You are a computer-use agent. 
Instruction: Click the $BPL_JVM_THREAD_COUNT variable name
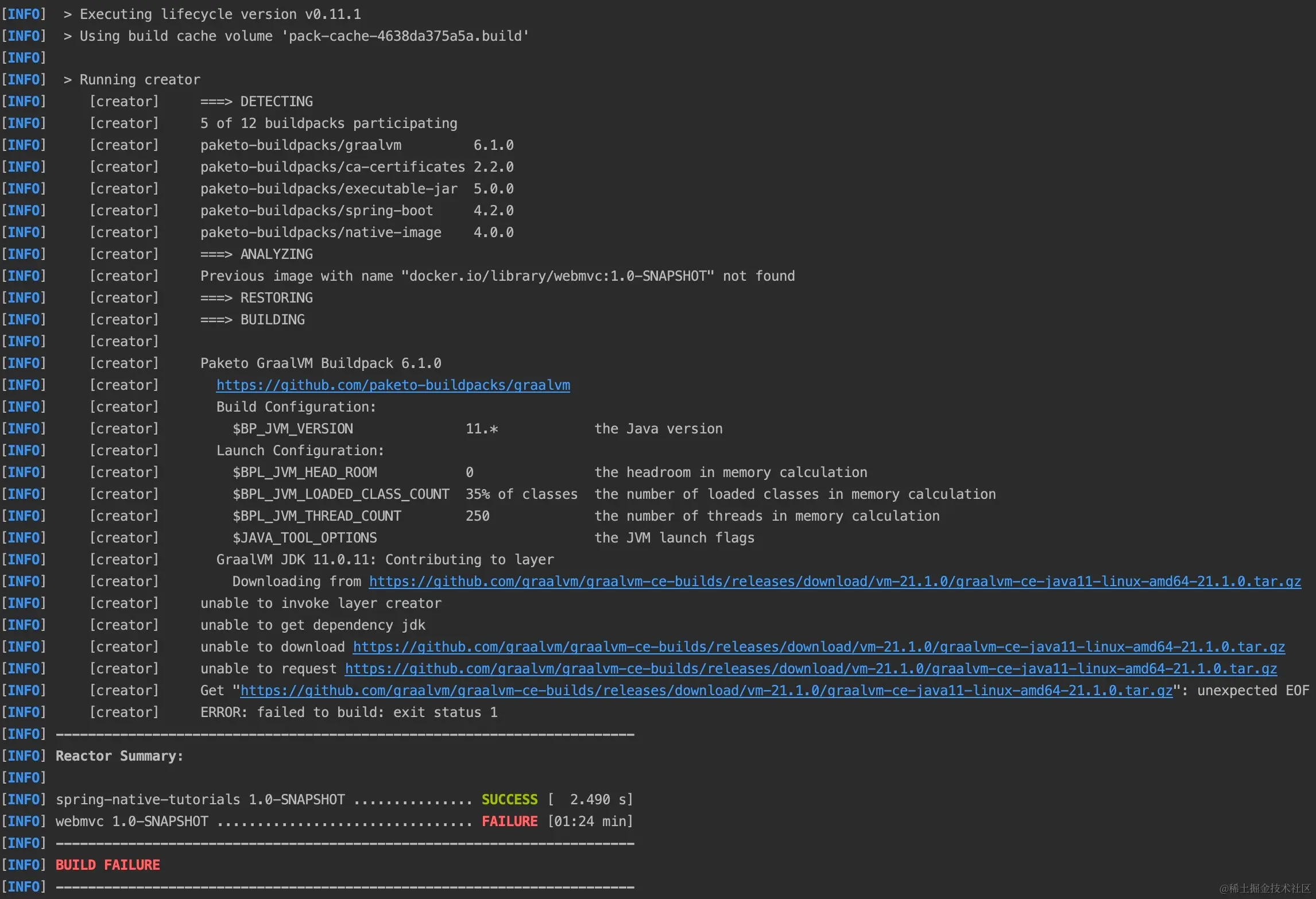coord(316,516)
